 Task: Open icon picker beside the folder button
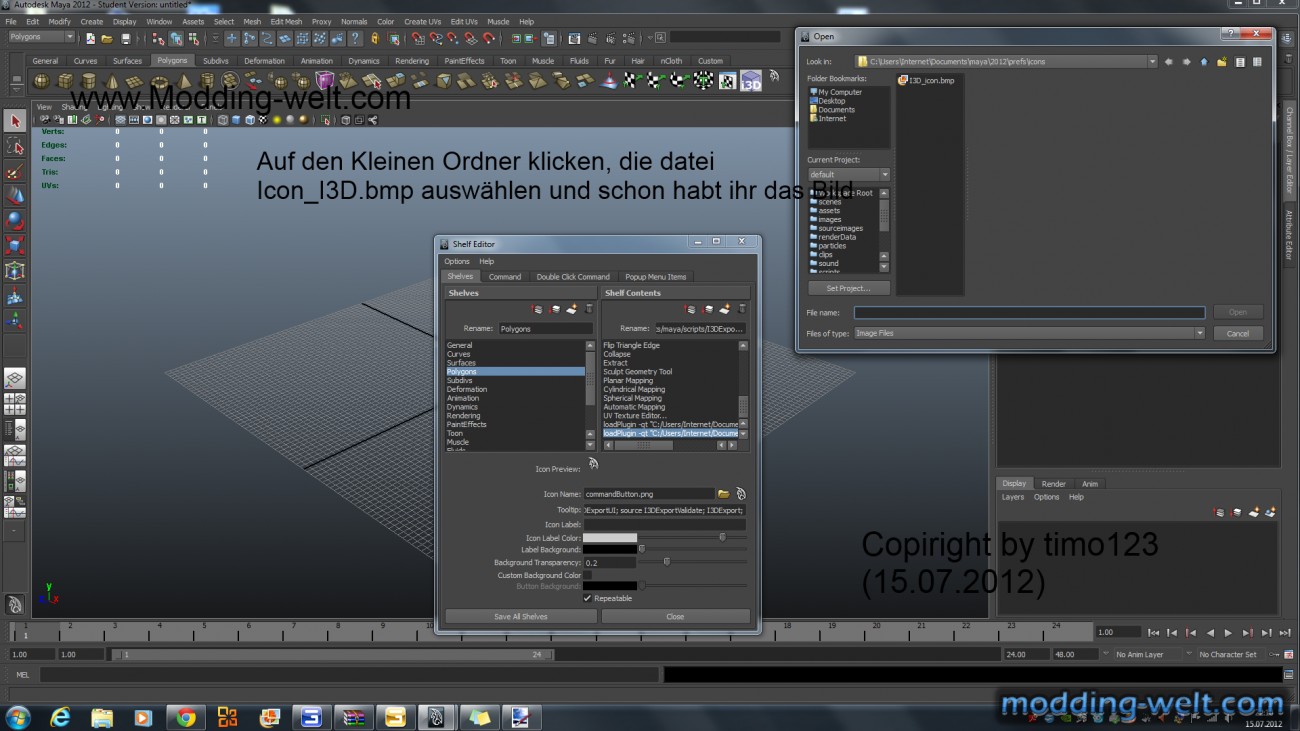741,494
